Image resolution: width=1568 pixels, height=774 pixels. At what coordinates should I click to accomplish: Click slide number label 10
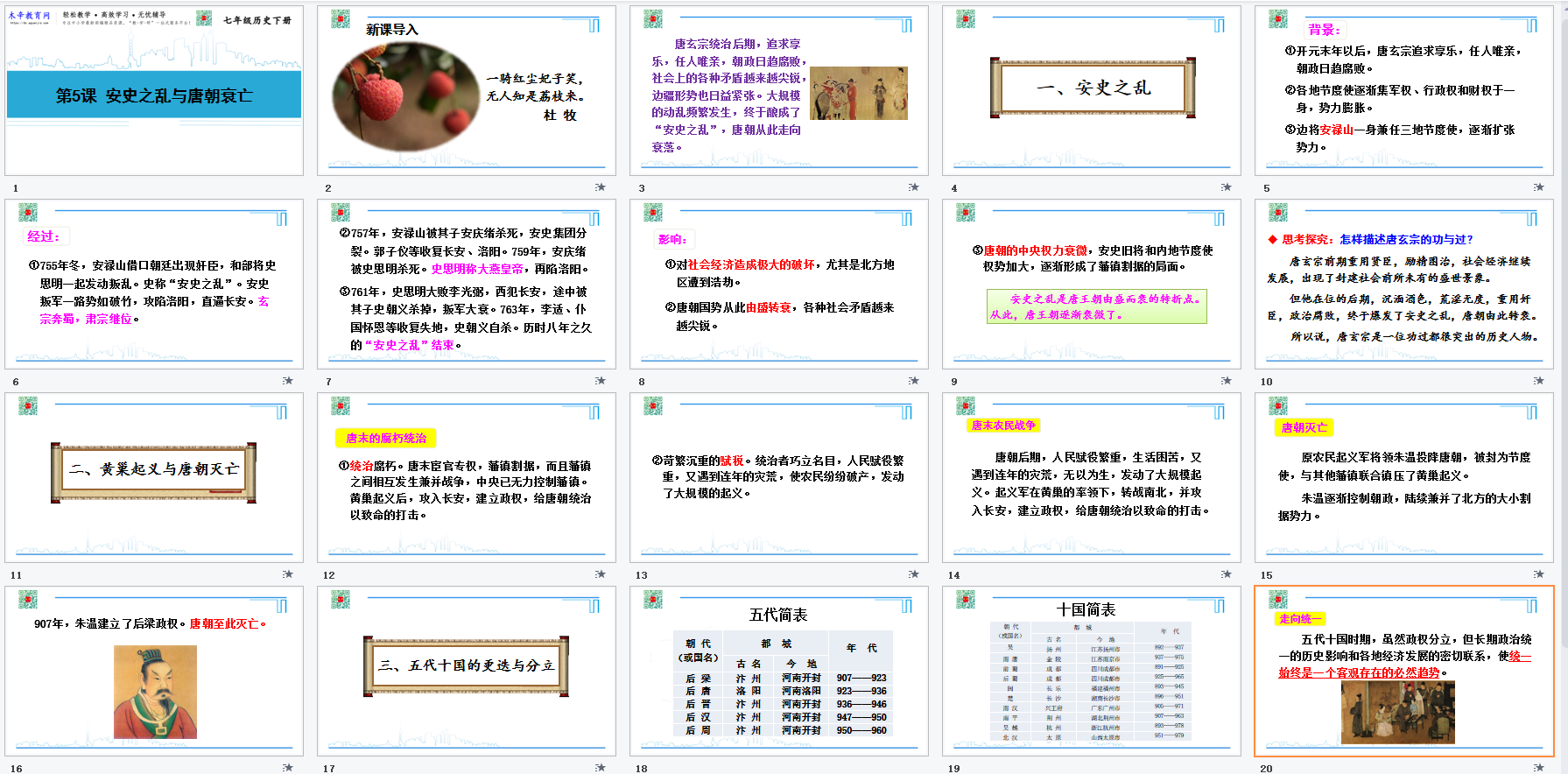tap(1267, 382)
